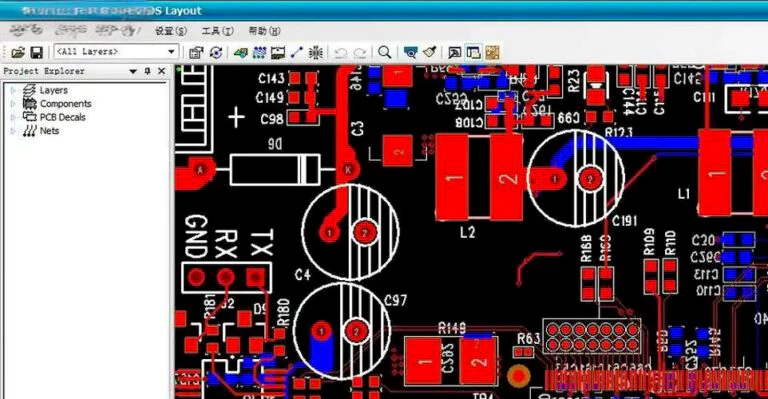
Task: Open the 设置(S) menu
Action: (171, 31)
